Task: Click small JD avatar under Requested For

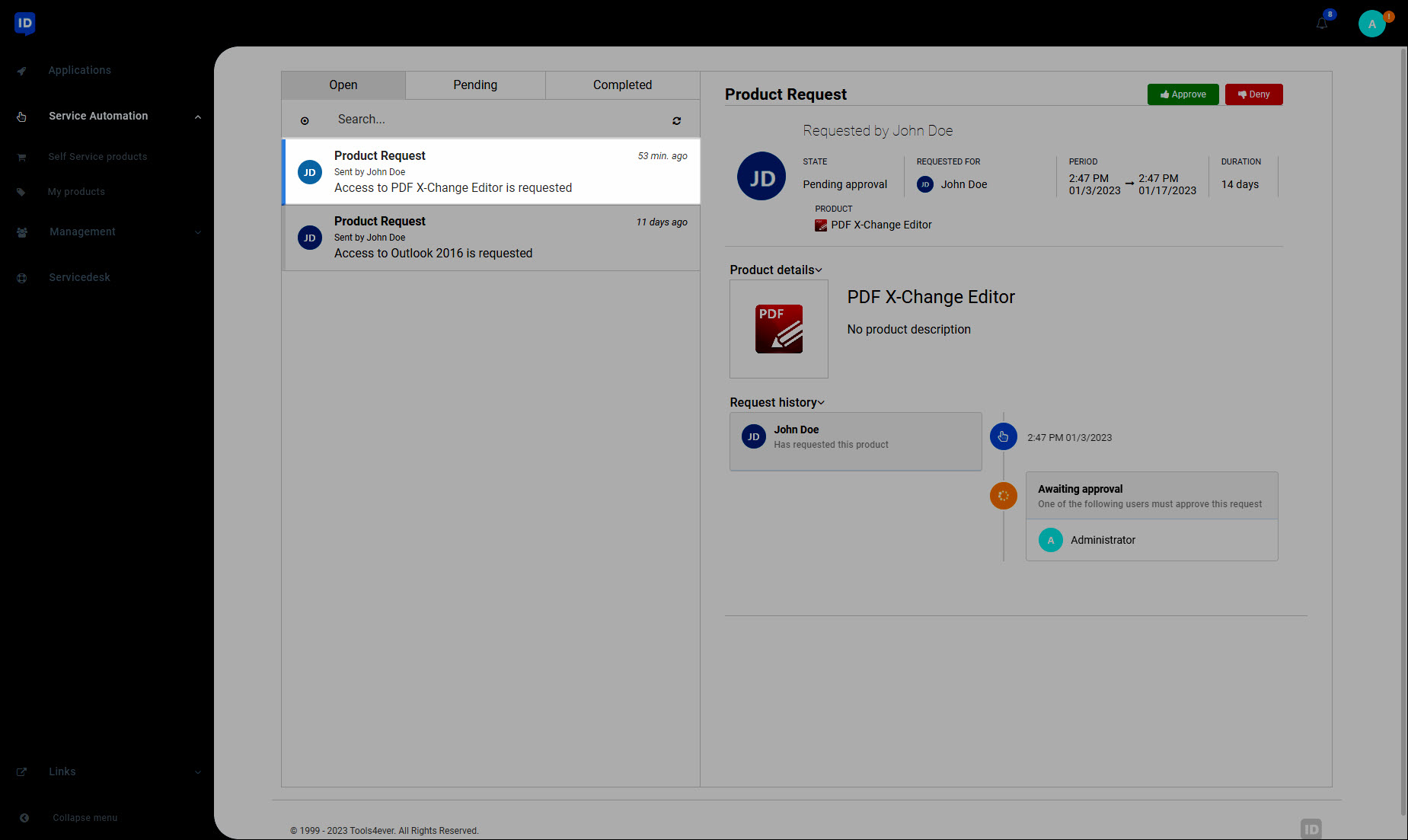Action: [x=924, y=184]
